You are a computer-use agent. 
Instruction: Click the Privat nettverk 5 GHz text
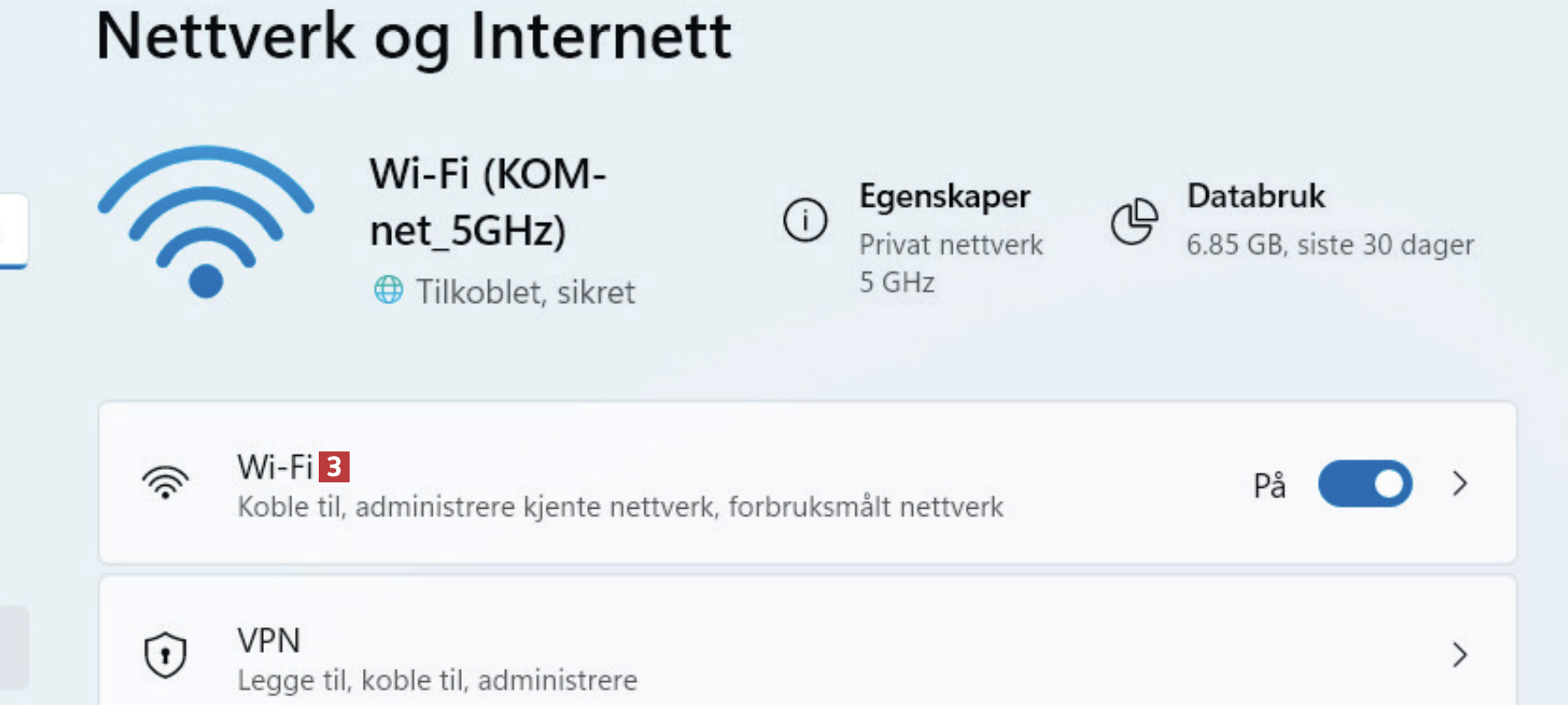951,263
